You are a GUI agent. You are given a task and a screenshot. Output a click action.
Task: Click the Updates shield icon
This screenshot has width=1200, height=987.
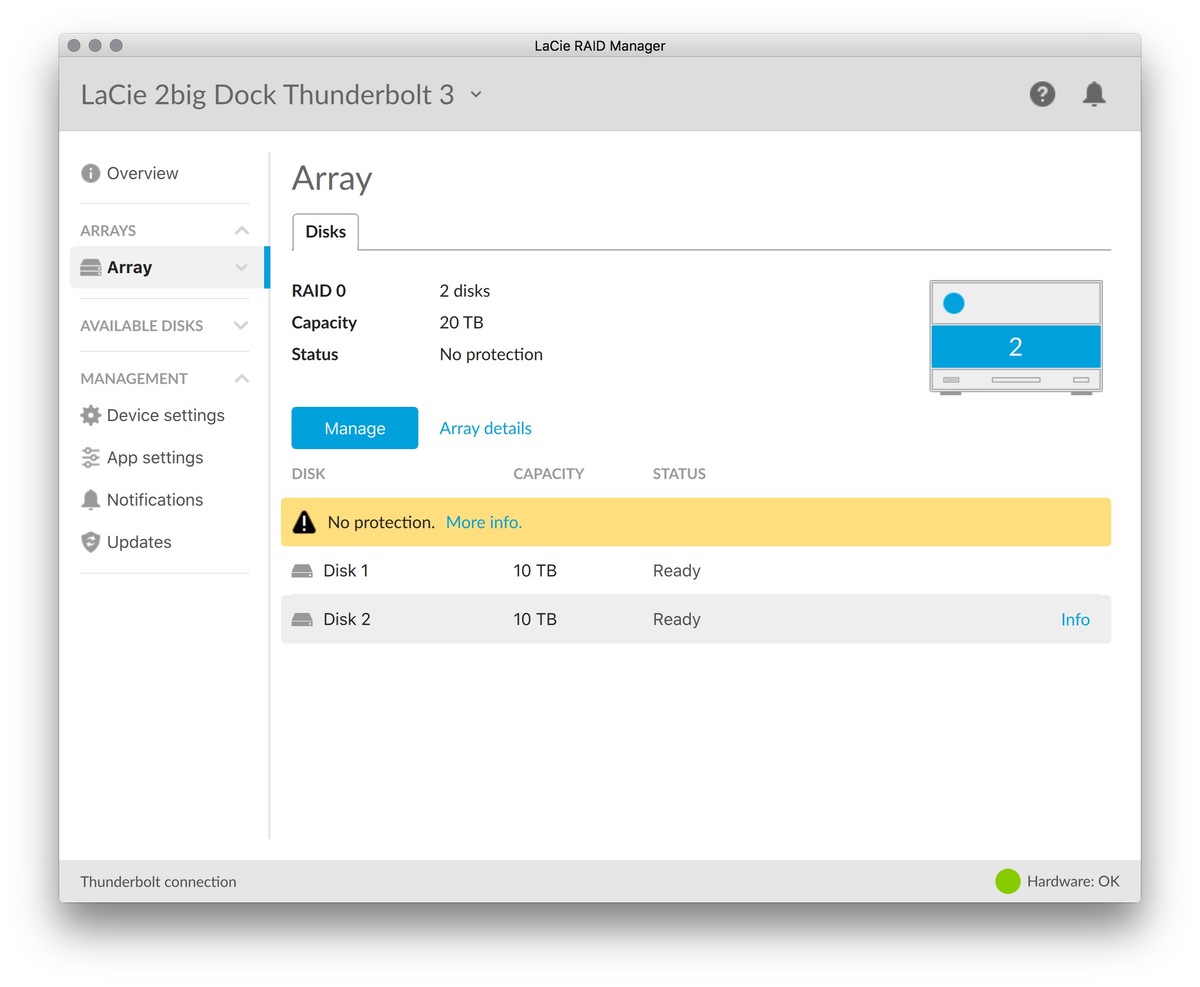point(91,542)
